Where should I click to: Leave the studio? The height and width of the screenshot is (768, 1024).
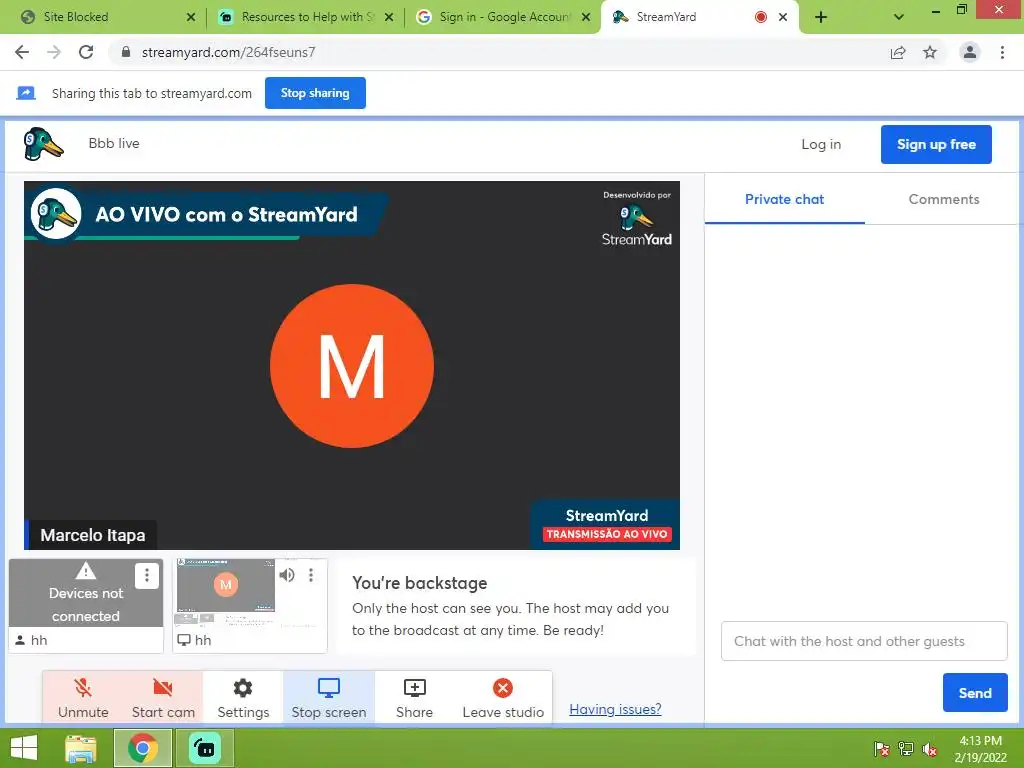pos(503,697)
